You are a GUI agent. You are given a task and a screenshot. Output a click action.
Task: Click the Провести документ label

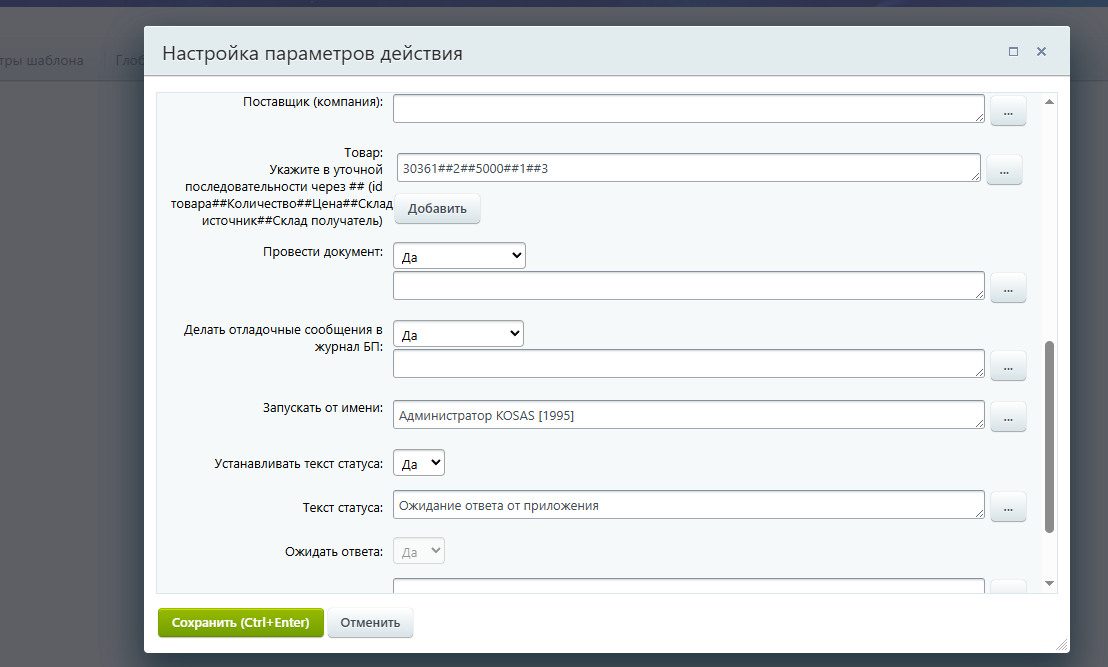point(323,252)
